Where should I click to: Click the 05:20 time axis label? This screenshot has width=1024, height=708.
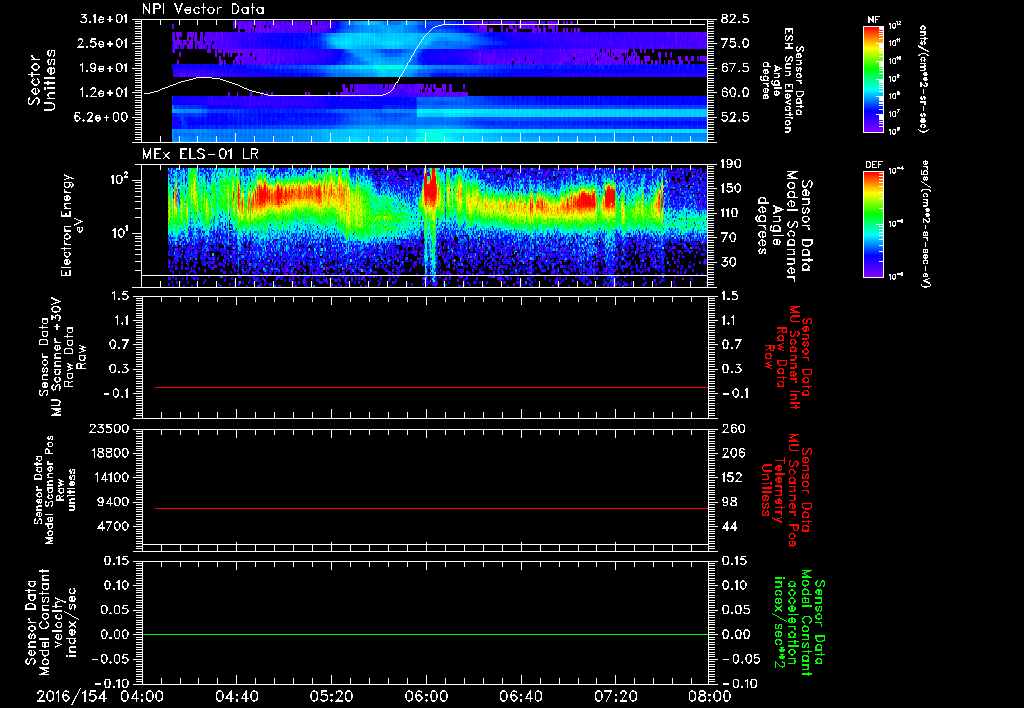[332, 695]
